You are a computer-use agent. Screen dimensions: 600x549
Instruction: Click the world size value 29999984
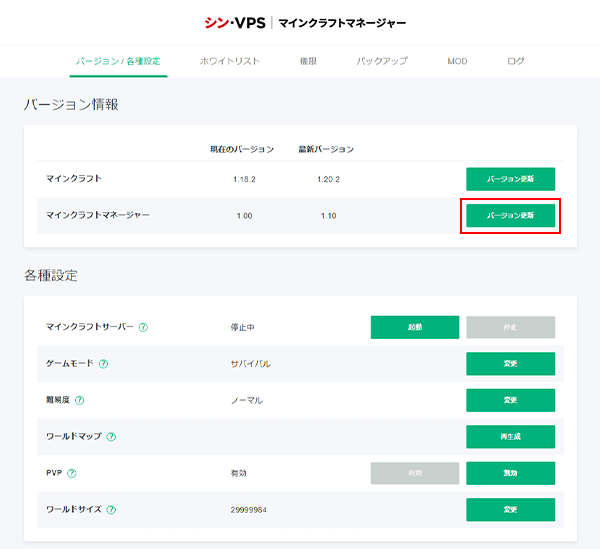248,510
